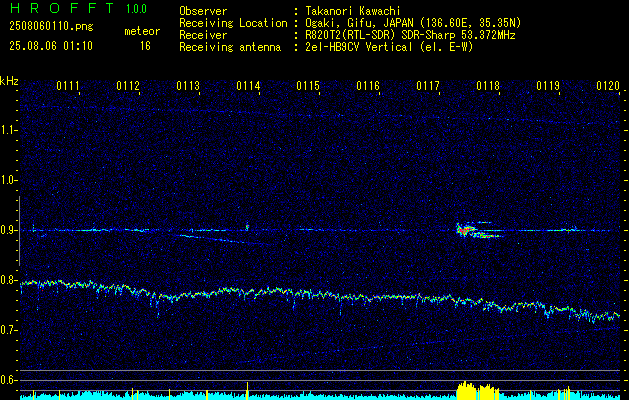Image resolution: width=629 pixels, height=400 pixels.
Task: Click the 0114 time marker
Action: point(248,86)
